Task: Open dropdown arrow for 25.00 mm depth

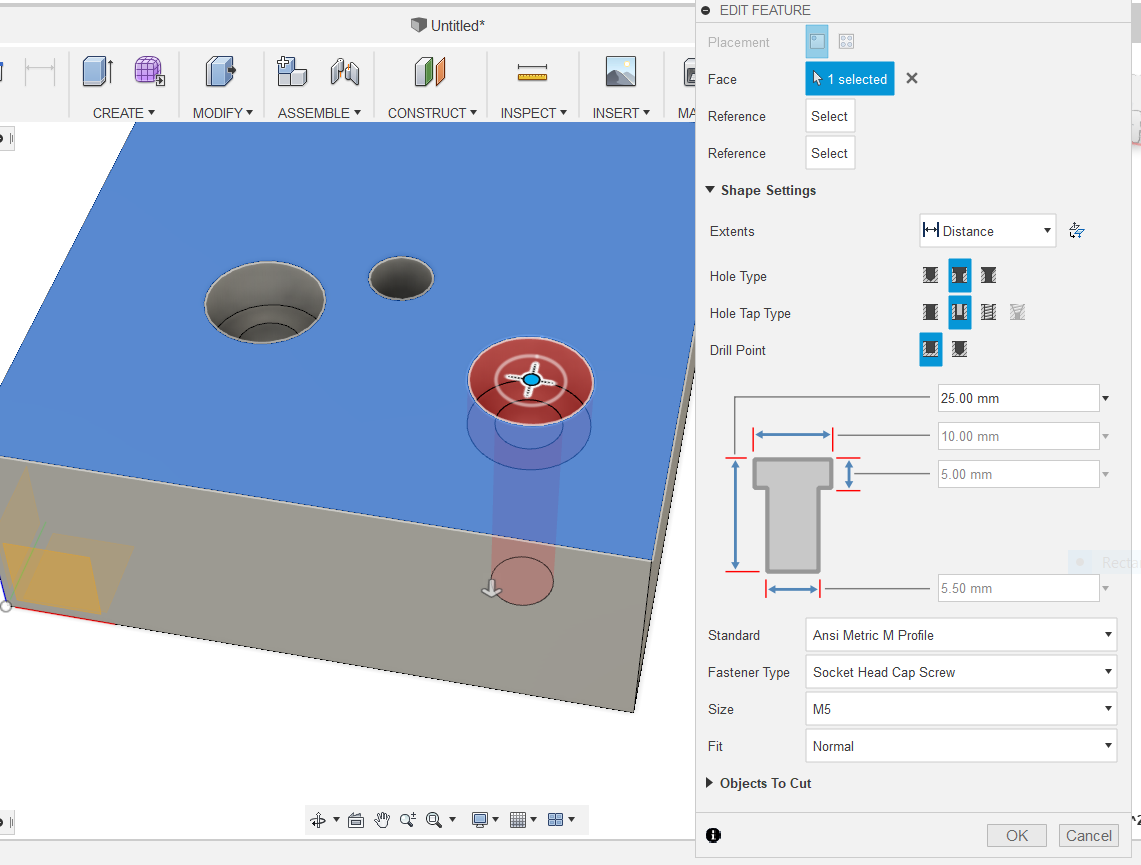Action: (x=1105, y=399)
